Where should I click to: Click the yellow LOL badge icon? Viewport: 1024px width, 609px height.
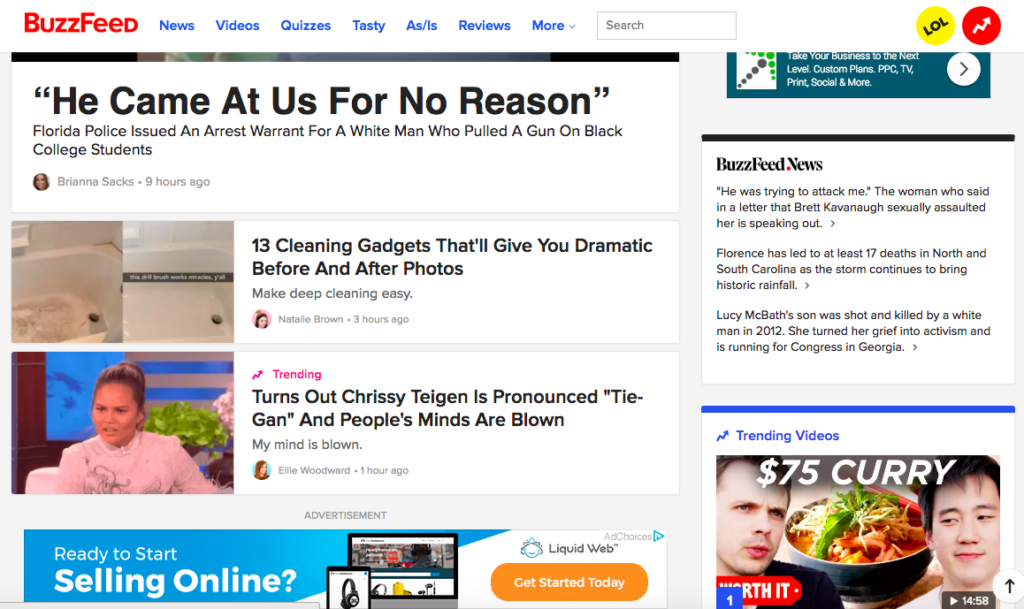[935, 25]
